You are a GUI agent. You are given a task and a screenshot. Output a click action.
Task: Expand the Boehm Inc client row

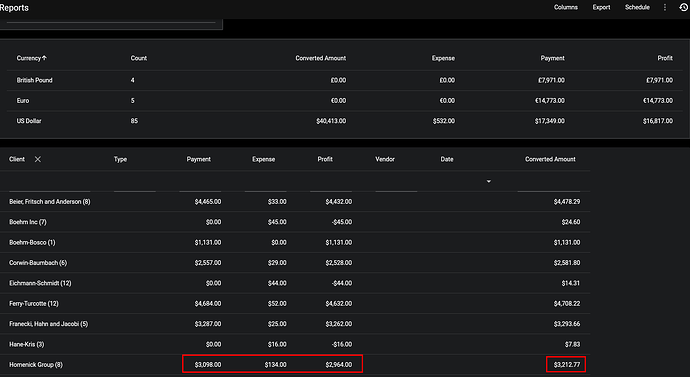(28, 222)
